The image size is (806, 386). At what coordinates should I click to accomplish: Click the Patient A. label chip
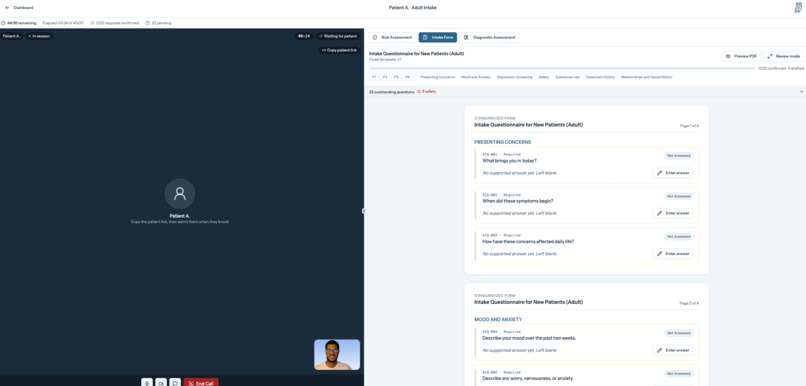(x=11, y=36)
